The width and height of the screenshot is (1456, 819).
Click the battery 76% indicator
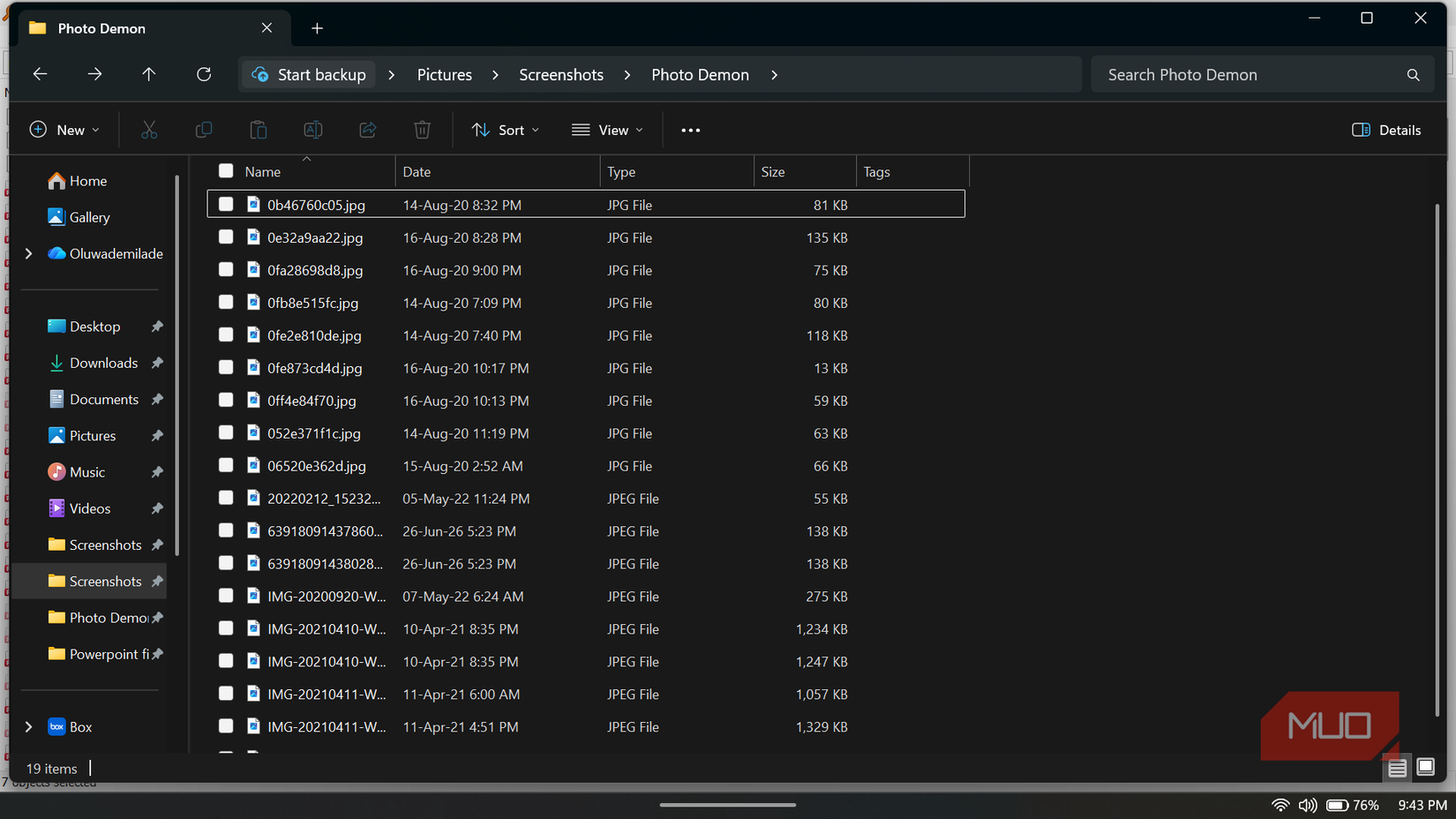(1353, 805)
